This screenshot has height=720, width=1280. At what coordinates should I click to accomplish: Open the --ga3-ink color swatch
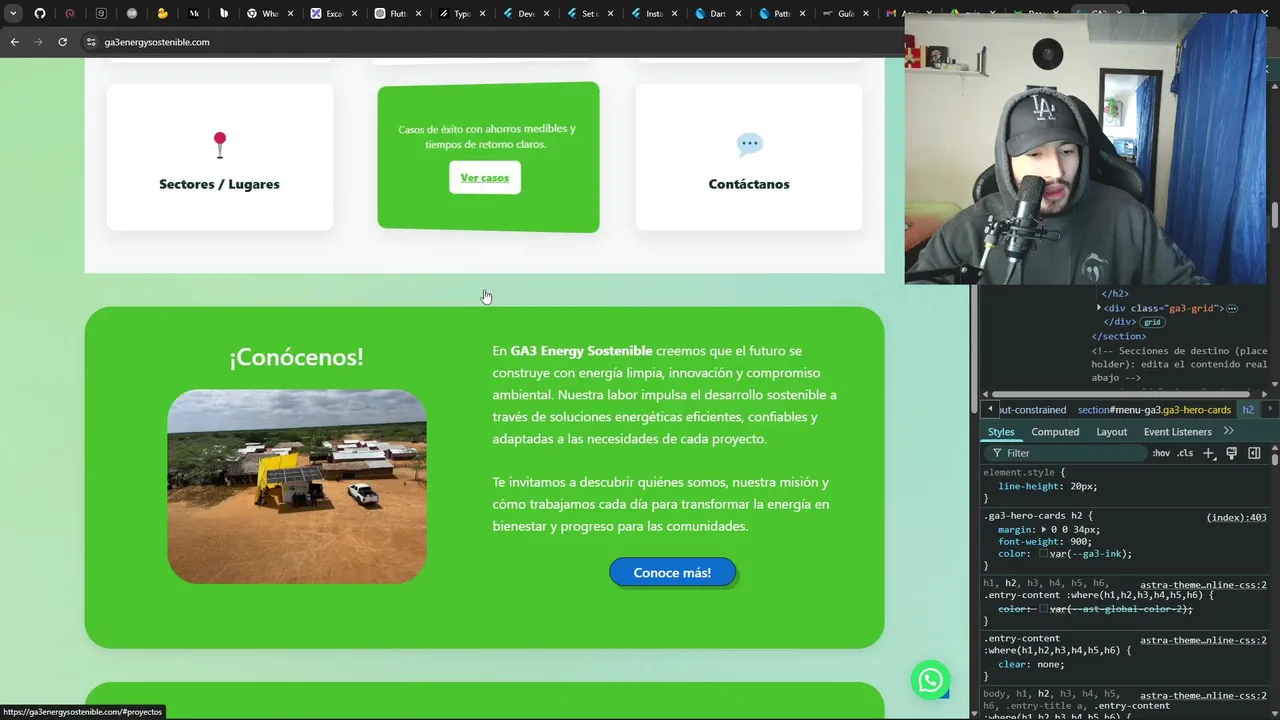coord(1044,554)
